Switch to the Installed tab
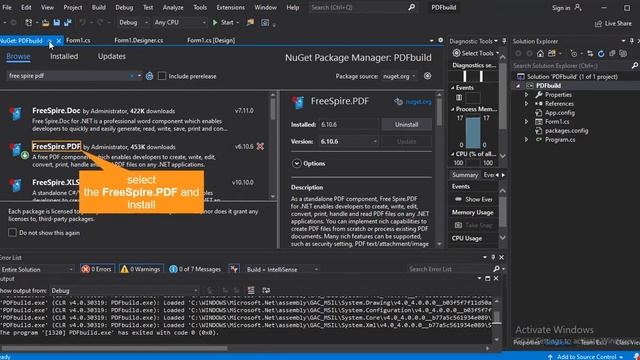This screenshot has width=640, height=360. [64, 56]
